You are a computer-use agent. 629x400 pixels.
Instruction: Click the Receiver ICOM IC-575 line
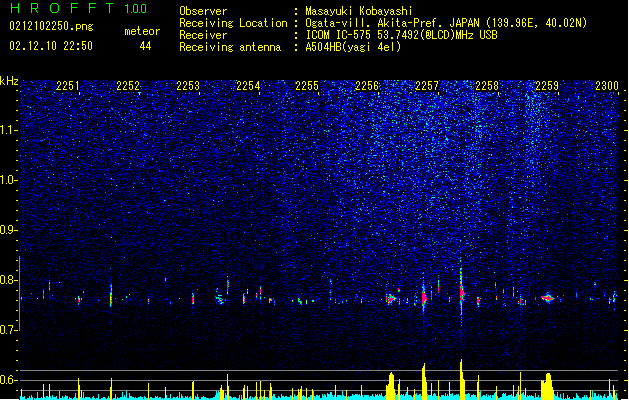coord(338,35)
